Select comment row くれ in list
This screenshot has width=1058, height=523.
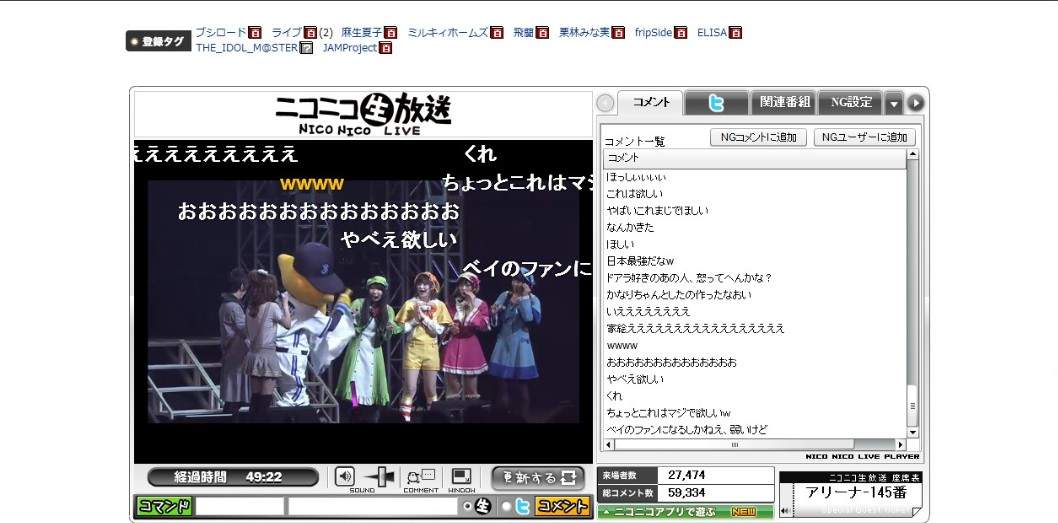pyautogui.click(x=755, y=396)
